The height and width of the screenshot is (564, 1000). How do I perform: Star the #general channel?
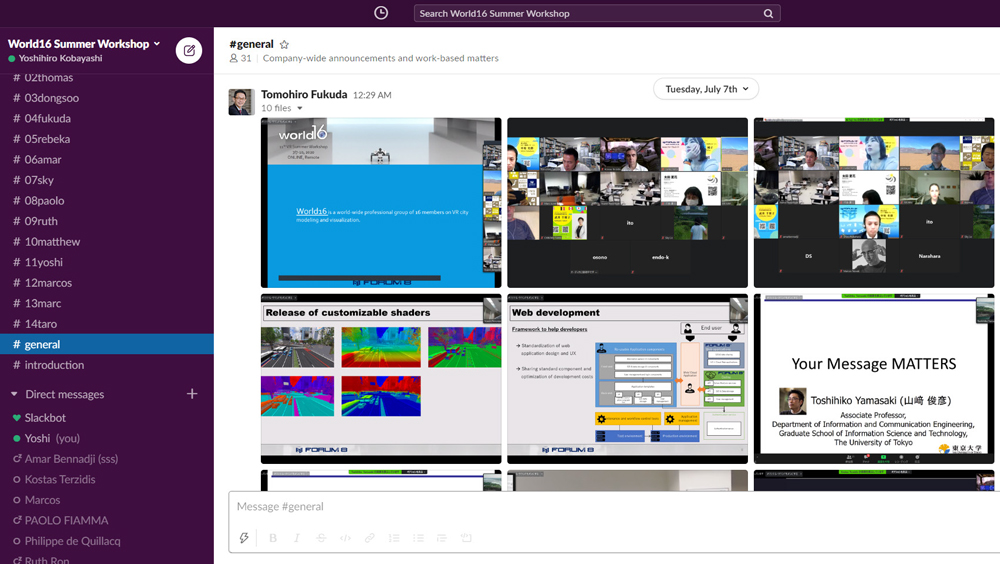[x=284, y=45]
